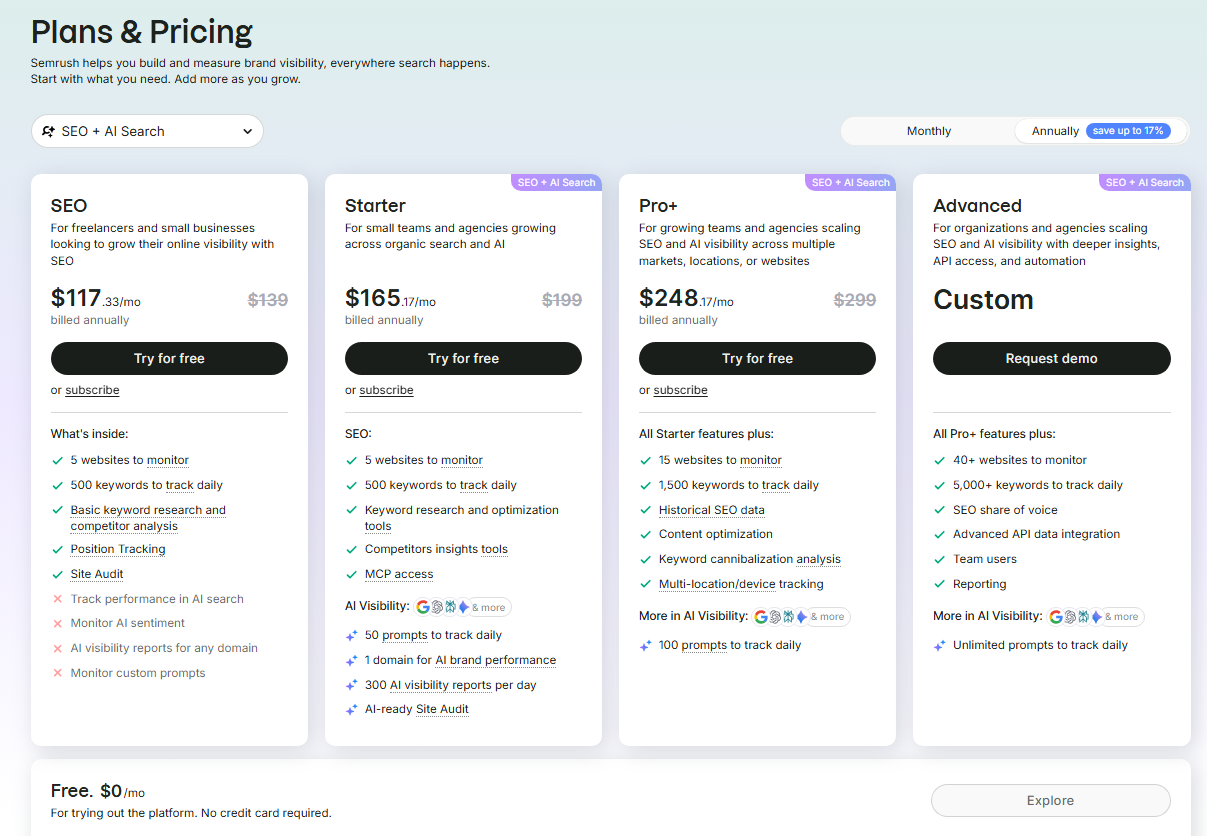1207x836 pixels.
Task: Click Gemini diamond icon in Starter AI Visibility
Action: pos(463,607)
